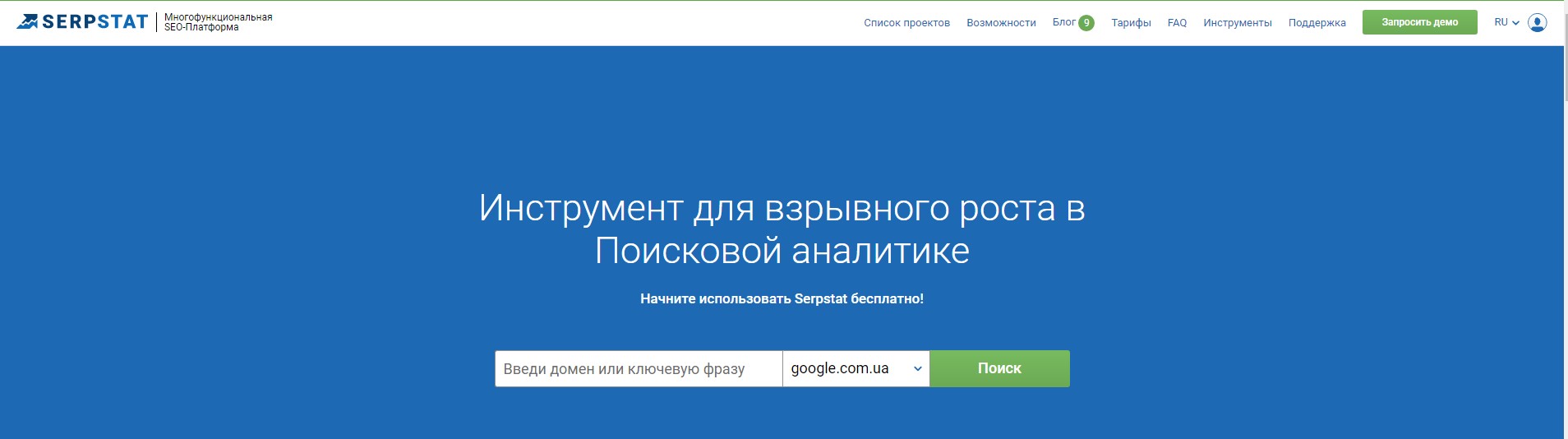Expand the google.com.ua search engine dropdown

855,368
